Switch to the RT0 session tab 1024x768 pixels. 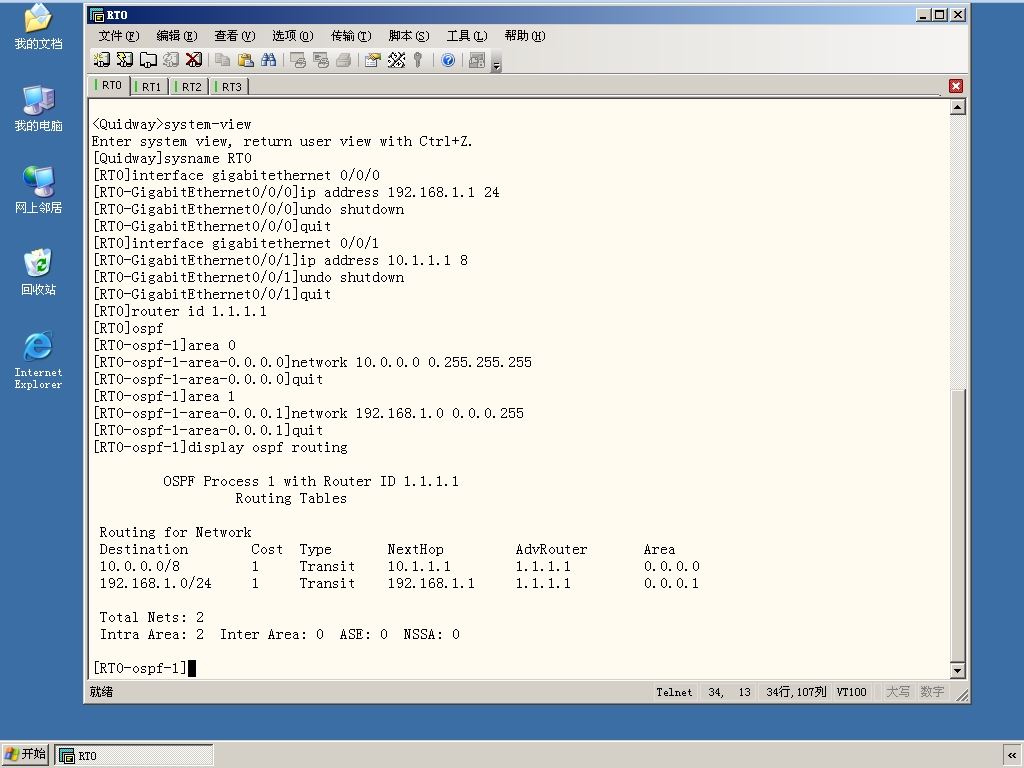(109, 86)
